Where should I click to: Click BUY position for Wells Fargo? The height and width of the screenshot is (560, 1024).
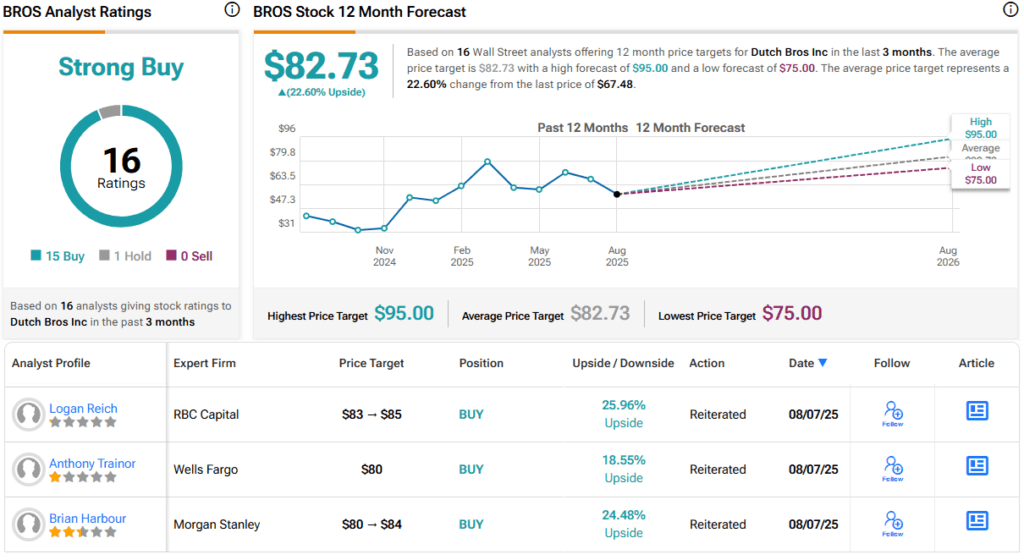pos(471,469)
